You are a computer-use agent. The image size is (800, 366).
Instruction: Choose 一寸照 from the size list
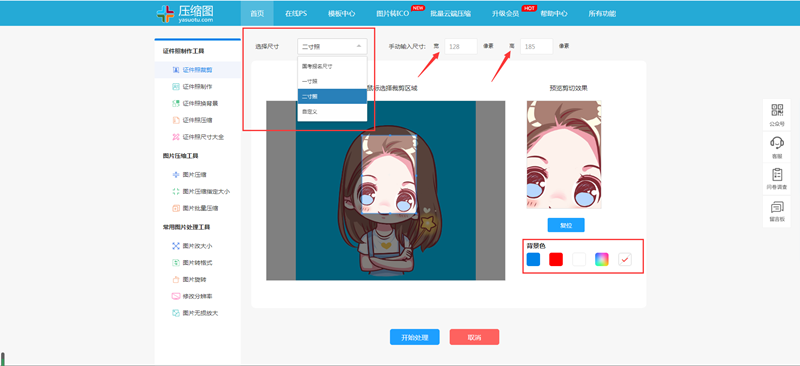tap(332, 81)
